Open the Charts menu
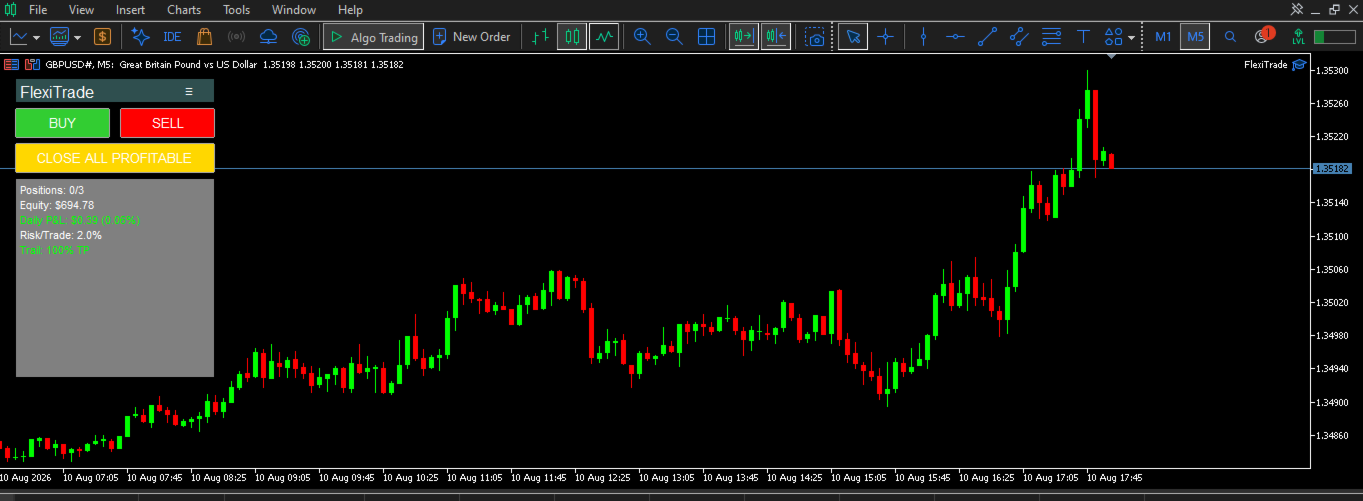This screenshot has height=501, width=1363. pos(184,10)
